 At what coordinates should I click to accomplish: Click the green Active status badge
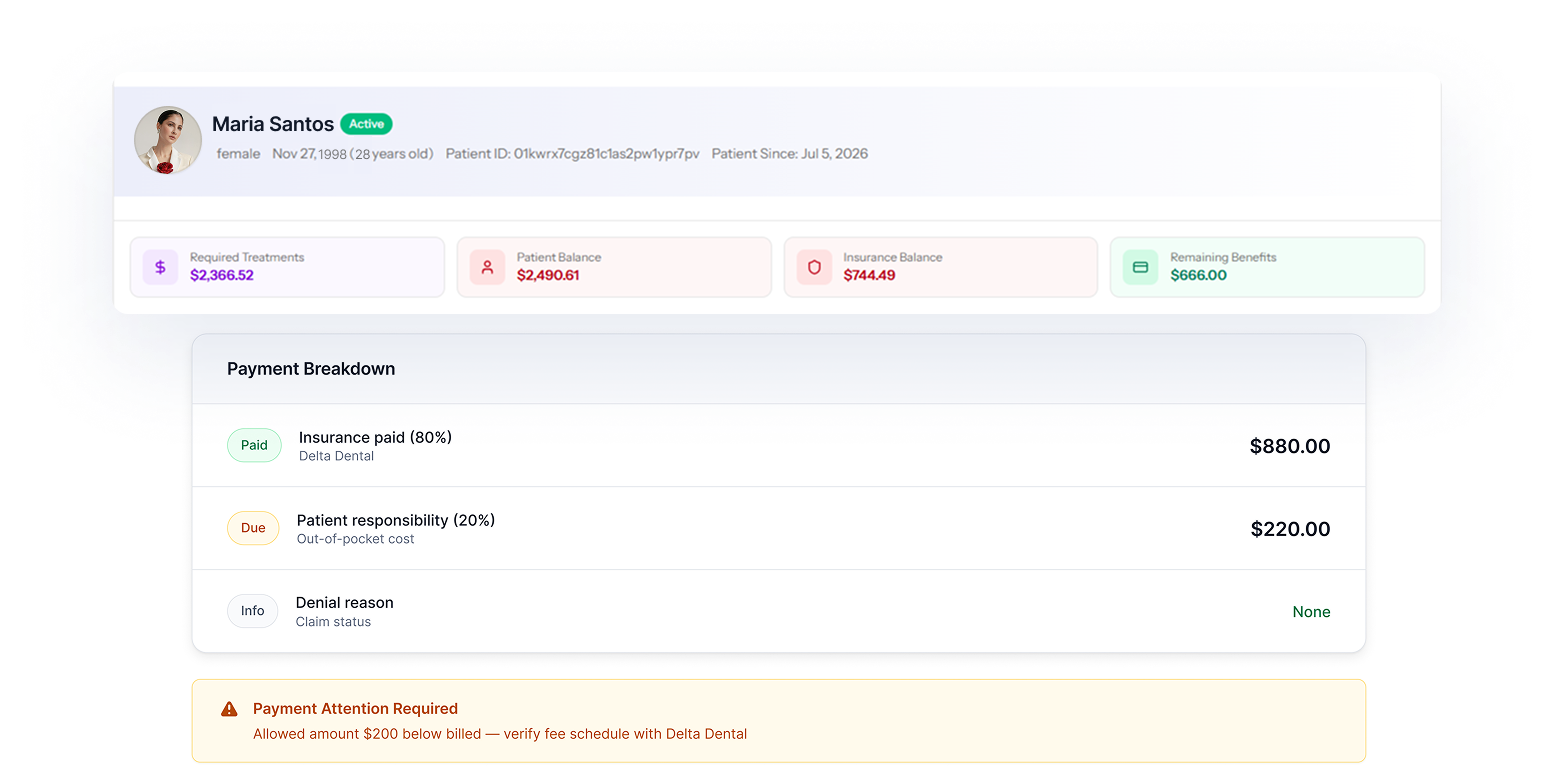tap(366, 124)
